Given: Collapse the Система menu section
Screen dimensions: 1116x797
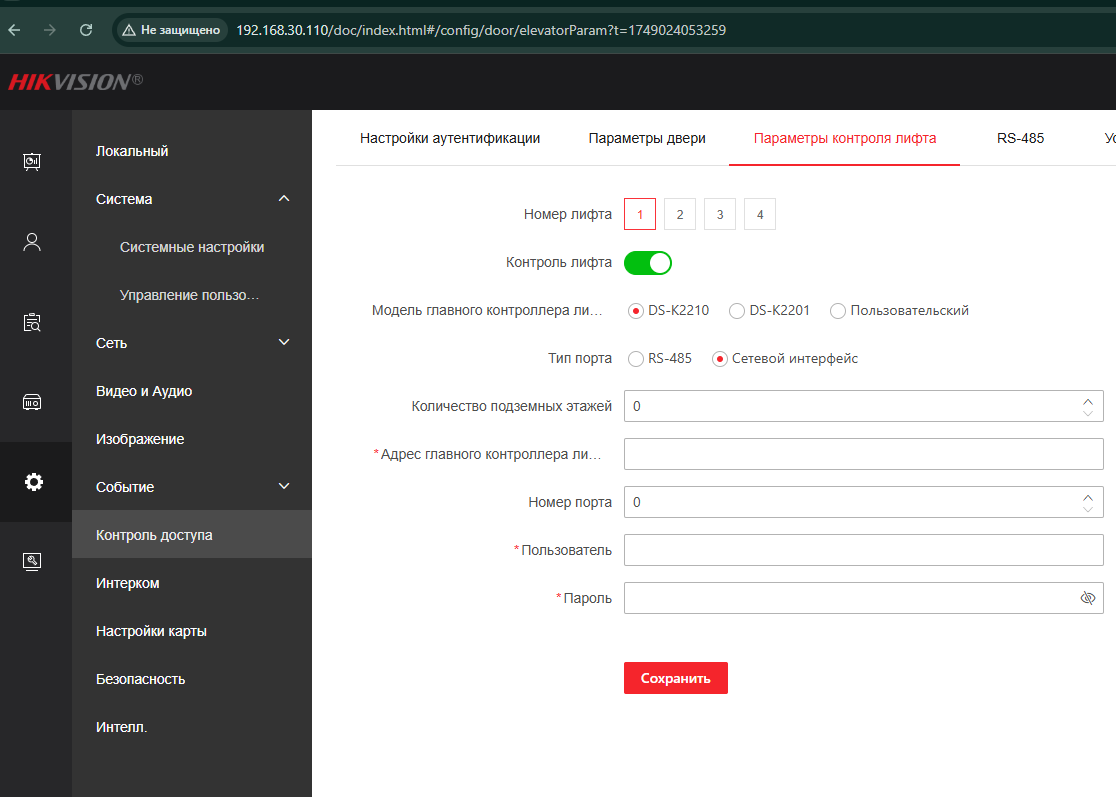Looking at the screenshot, I should (x=284, y=199).
